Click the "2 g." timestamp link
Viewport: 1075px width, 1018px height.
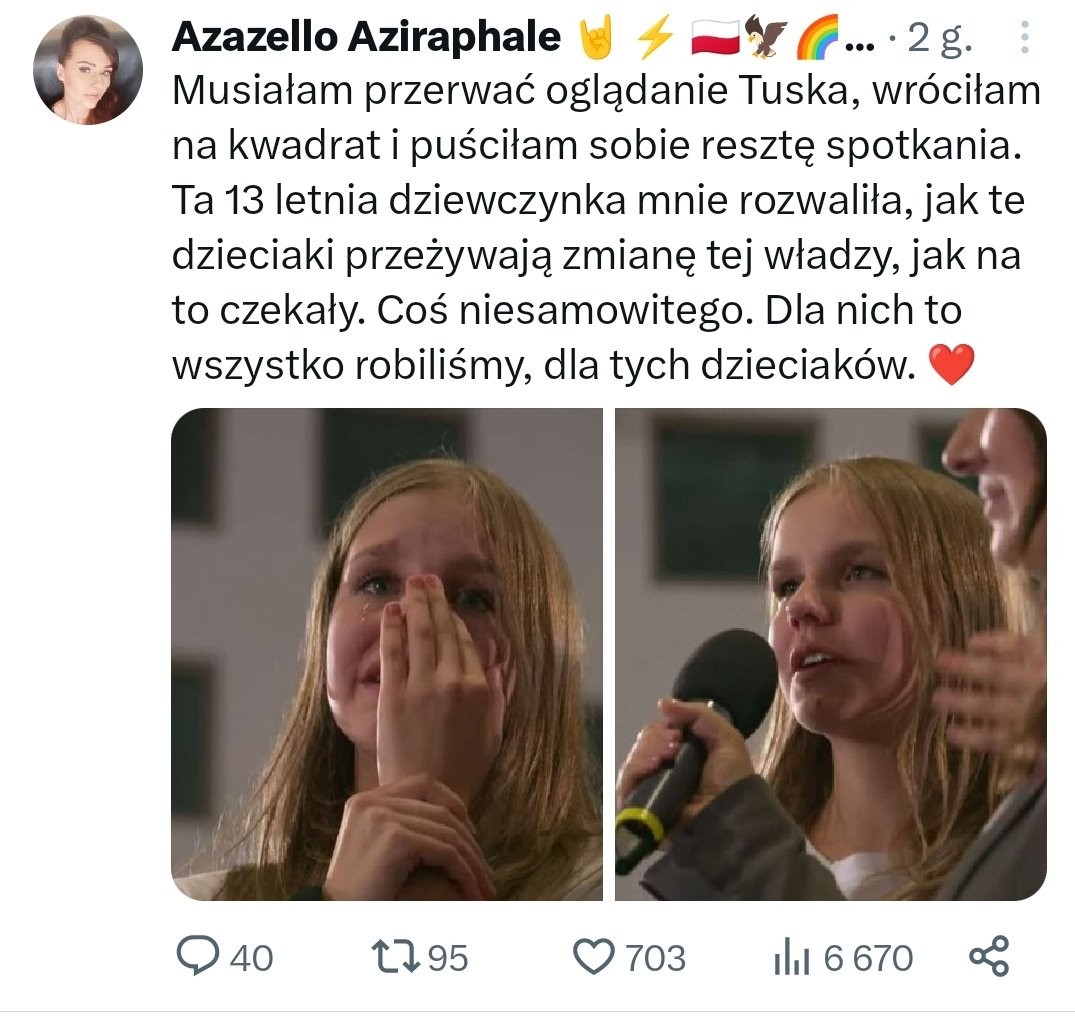(x=940, y=38)
